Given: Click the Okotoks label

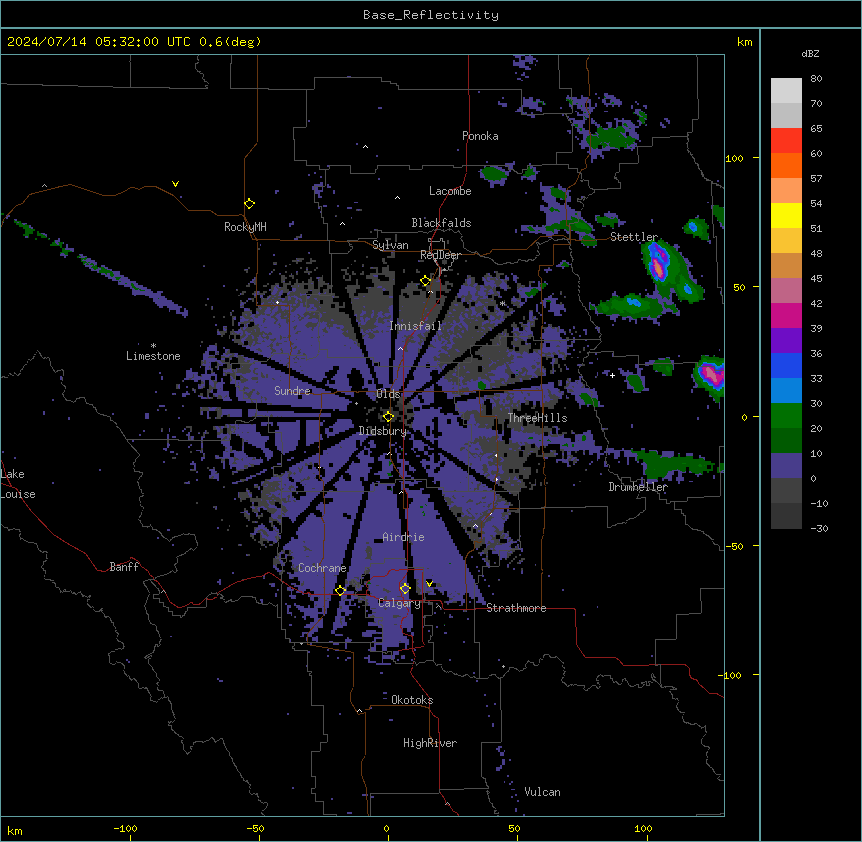Looking at the screenshot, I should [x=412, y=700].
